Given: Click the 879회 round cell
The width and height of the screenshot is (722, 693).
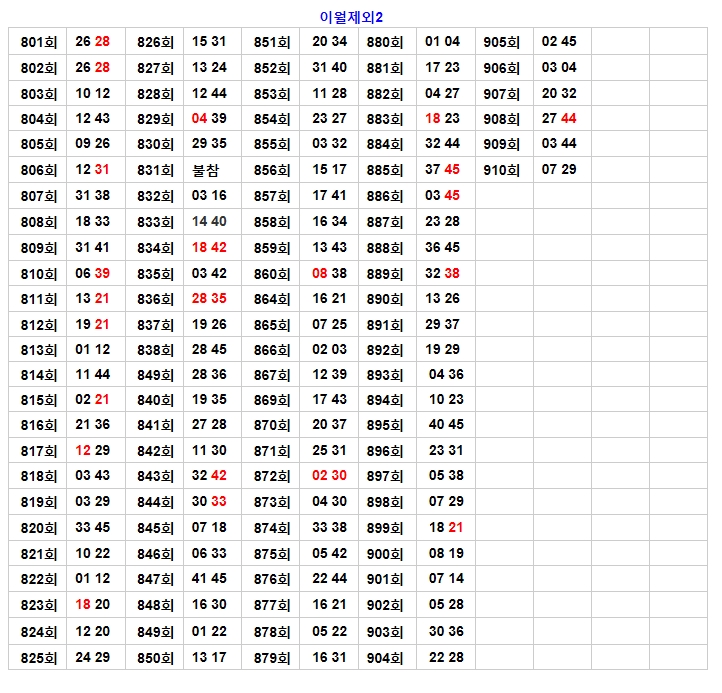Looking at the screenshot, I should [272, 657].
